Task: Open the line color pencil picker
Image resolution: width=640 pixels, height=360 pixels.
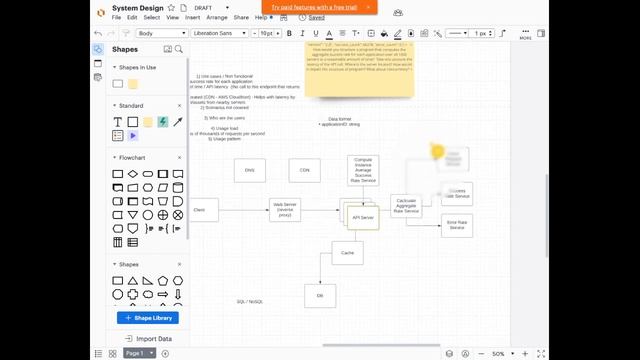Action: click(x=397, y=33)
